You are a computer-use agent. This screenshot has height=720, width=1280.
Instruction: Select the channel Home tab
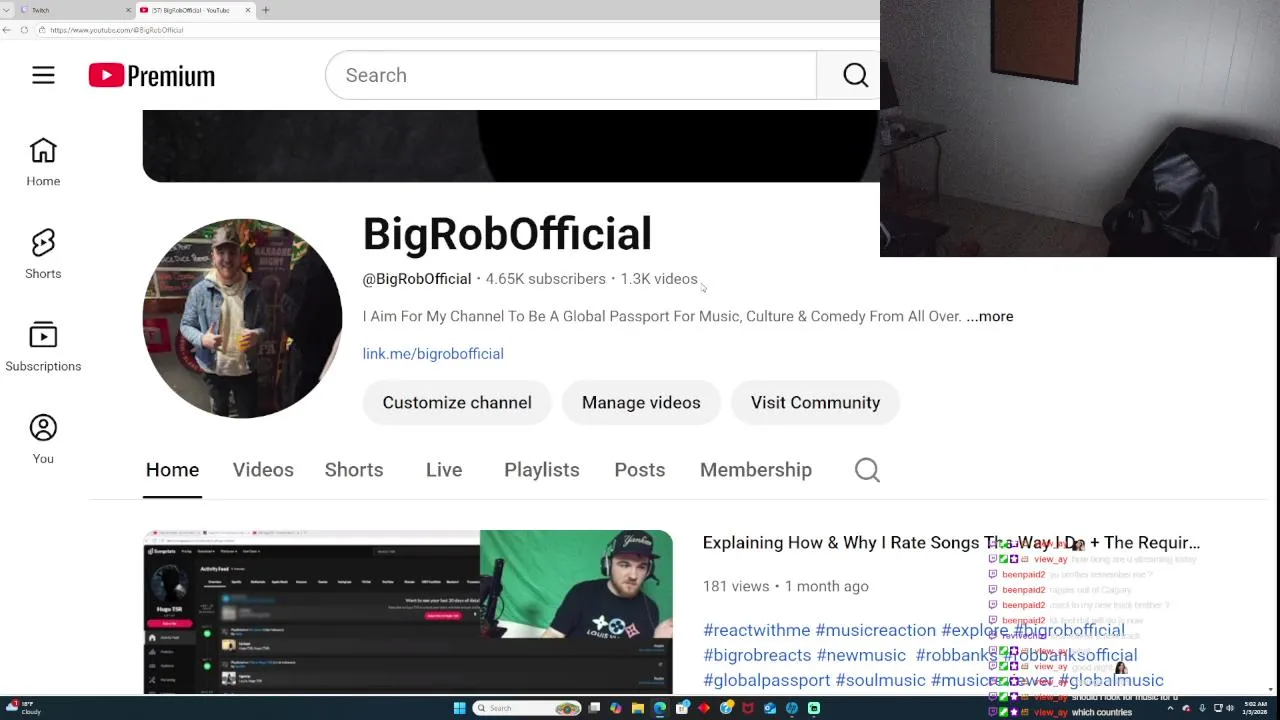pyautogui.click(x=172, y=470)
